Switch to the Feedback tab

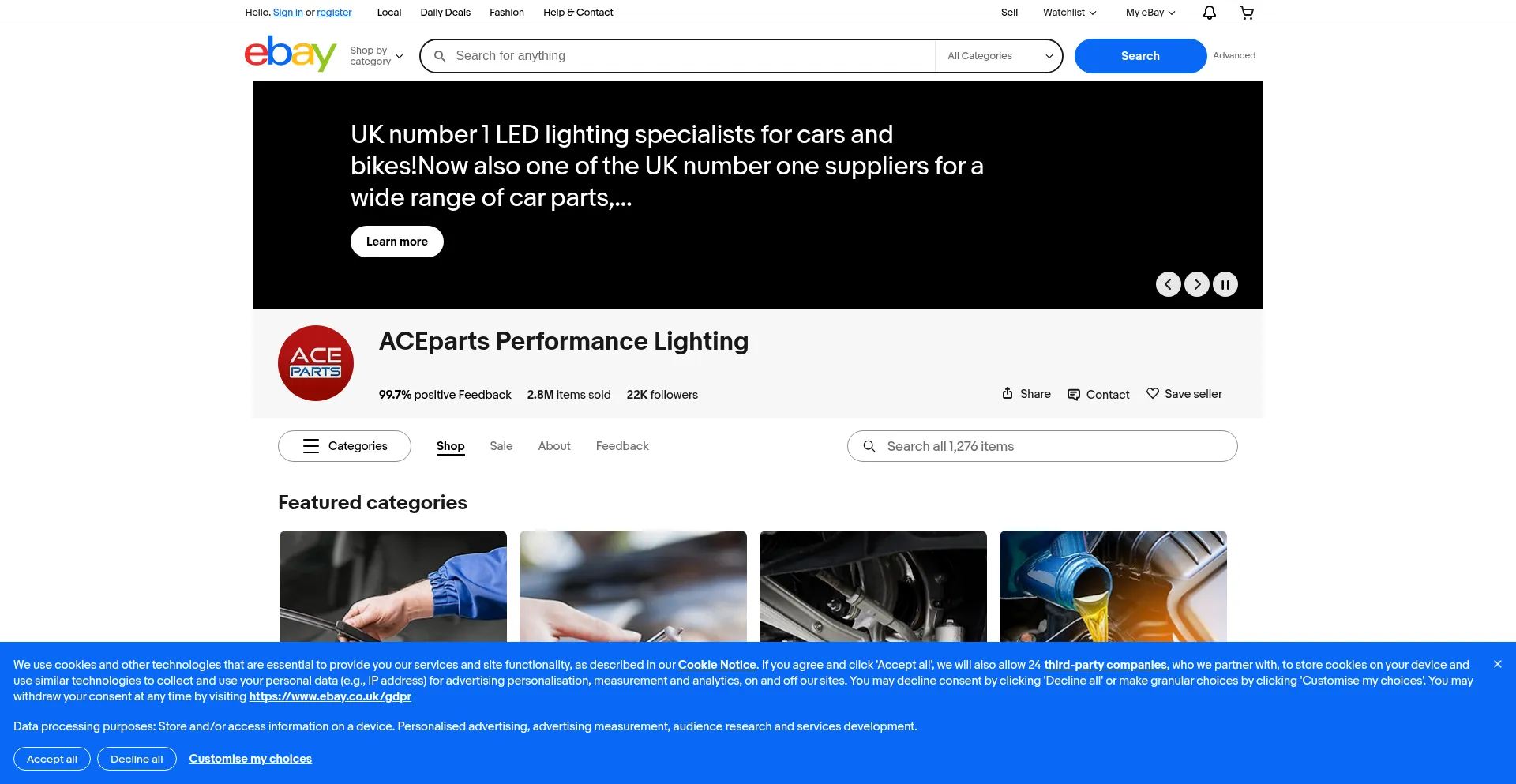tap(622, 446)
